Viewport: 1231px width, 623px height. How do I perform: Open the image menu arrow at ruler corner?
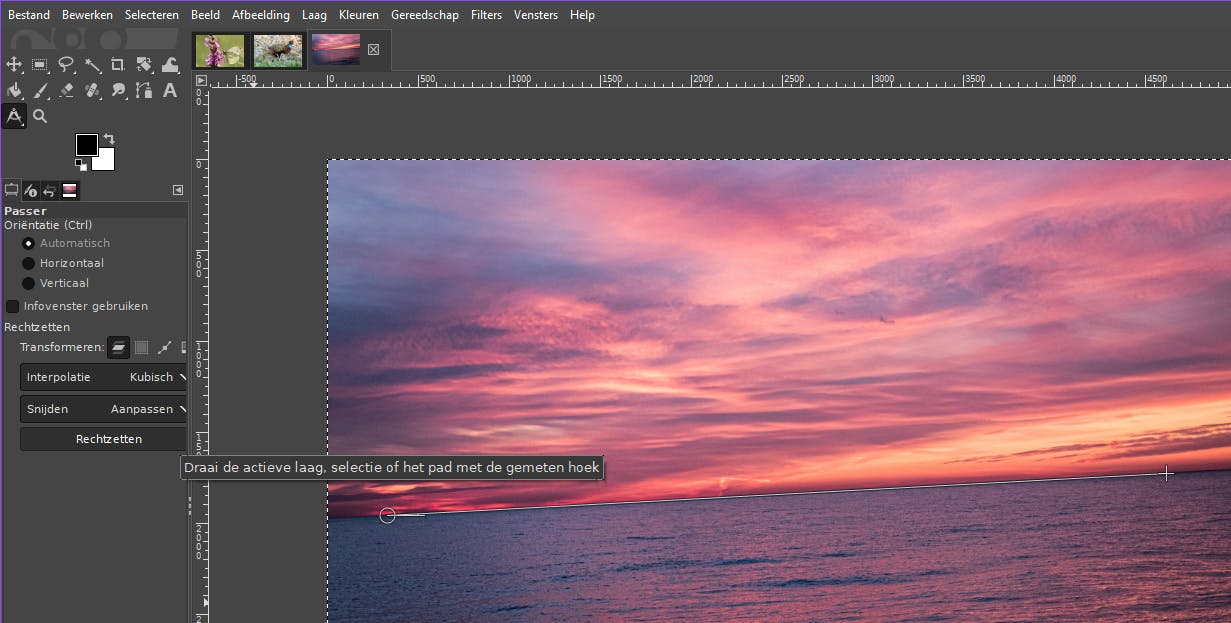201,80
